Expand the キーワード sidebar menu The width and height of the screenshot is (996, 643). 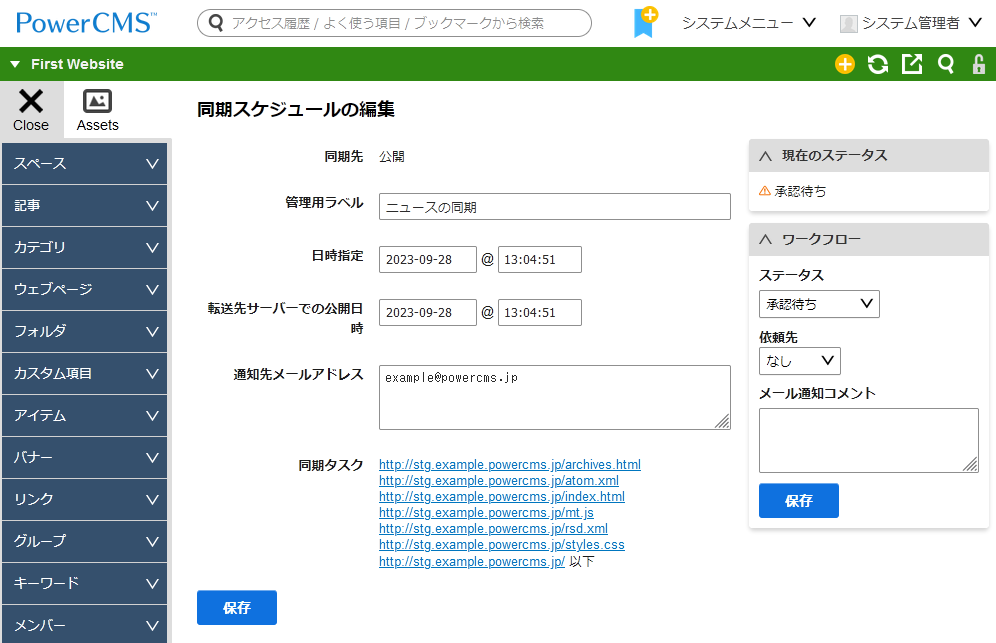point(84,583)
